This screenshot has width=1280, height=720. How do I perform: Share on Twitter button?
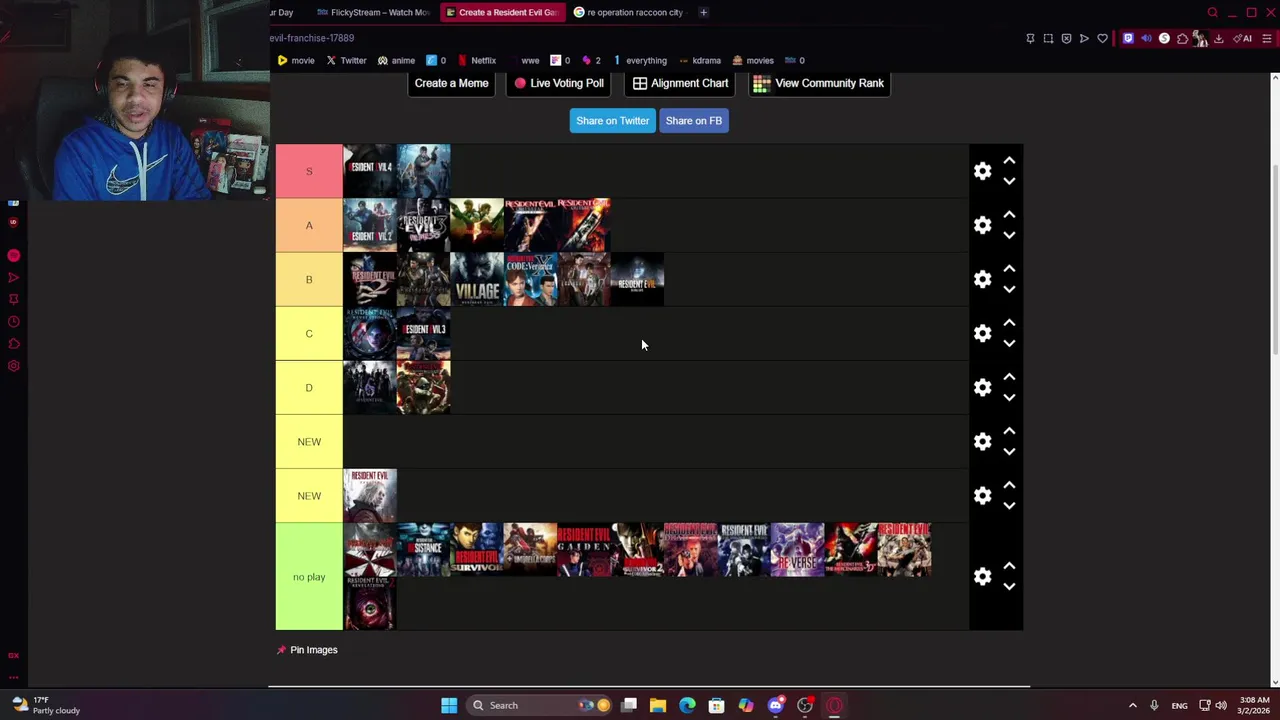[612, 120]
